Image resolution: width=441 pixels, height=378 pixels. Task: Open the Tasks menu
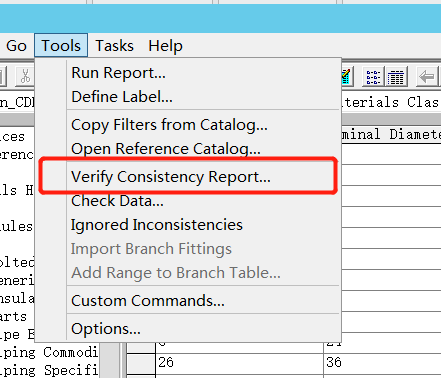coord(114,45)
